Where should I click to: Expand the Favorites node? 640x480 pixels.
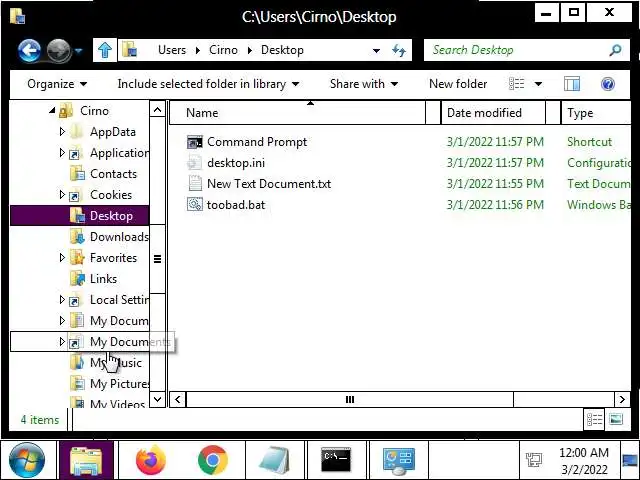[x=62, y=258]
